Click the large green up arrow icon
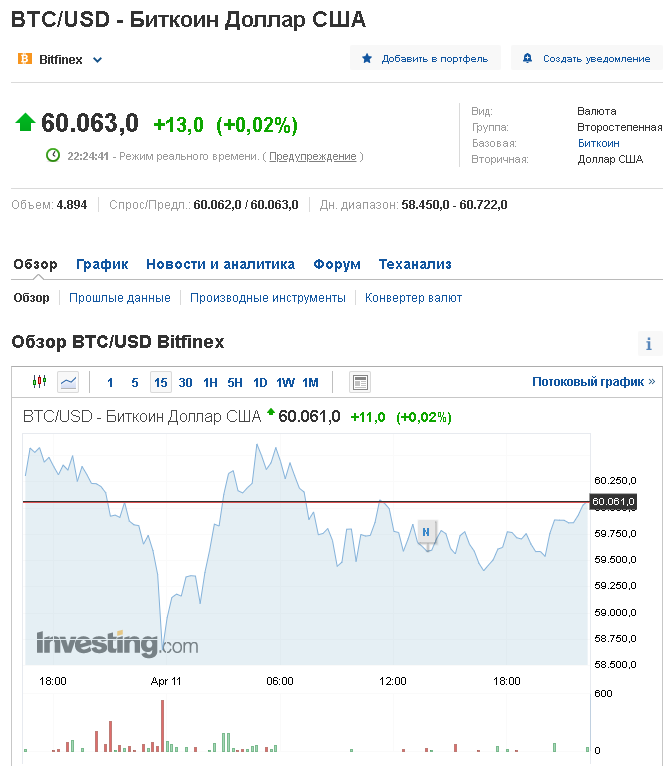 point(25,122)
